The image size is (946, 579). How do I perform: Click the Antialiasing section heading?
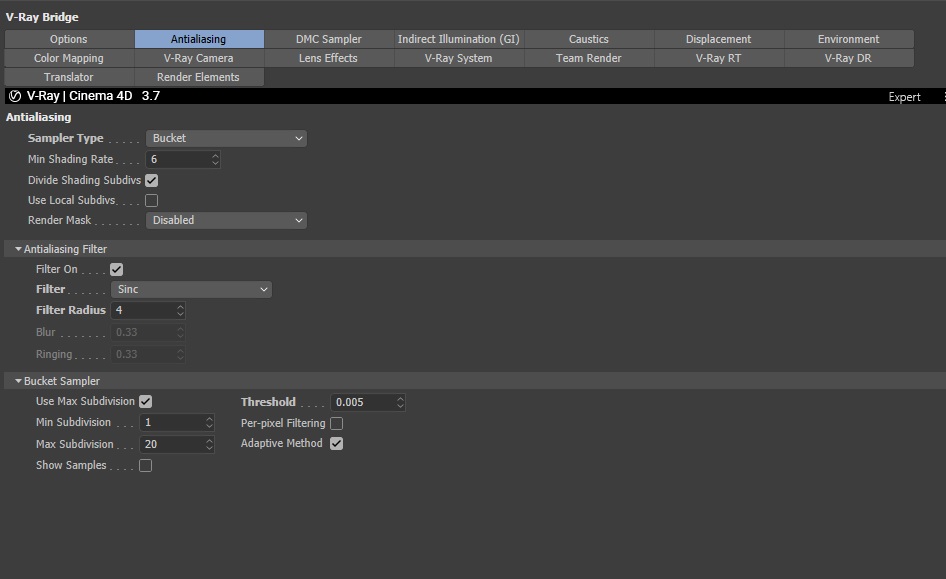pyautogui.click(x=39, y=118)
